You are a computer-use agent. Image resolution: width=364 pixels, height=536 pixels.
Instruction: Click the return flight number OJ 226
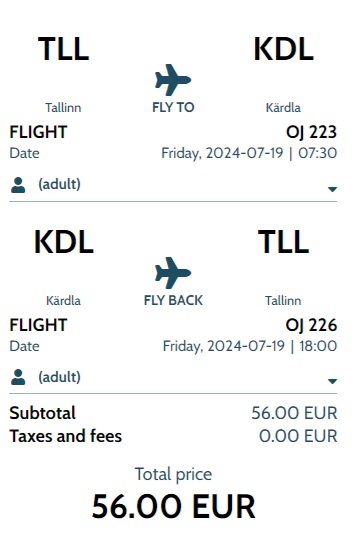coord(311,325)
